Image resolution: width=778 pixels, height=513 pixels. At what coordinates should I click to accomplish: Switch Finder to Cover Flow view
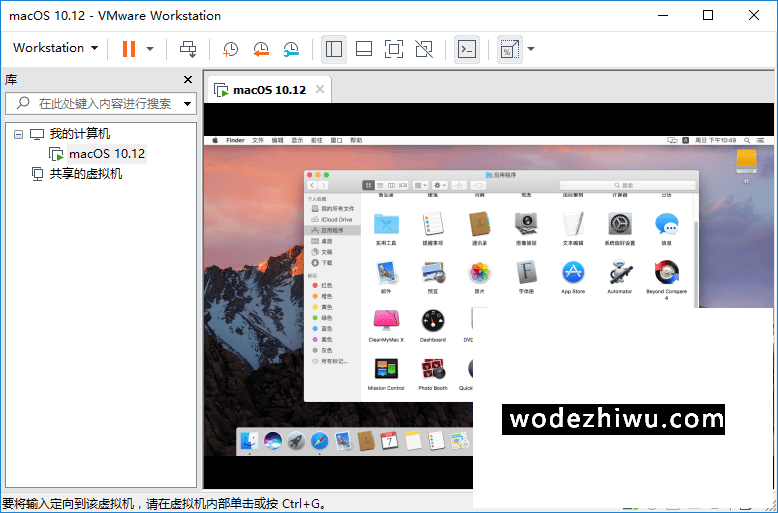[x=403, y=185]
